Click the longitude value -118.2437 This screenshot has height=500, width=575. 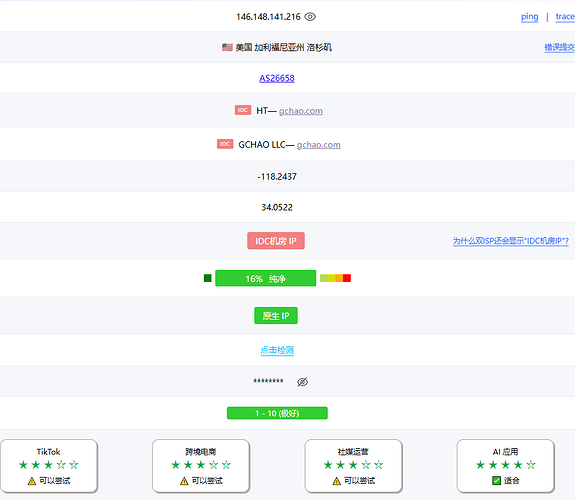[277, 177]
